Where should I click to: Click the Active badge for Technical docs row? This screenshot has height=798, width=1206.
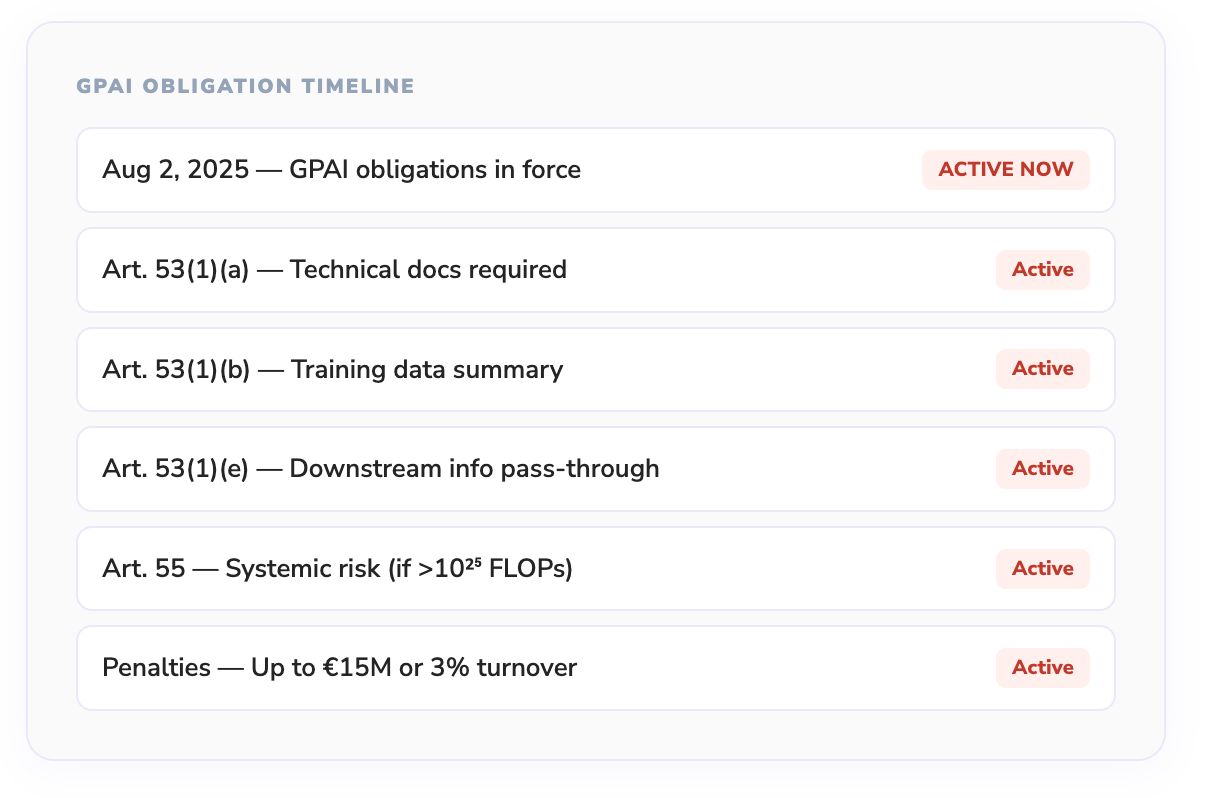(1042, 269)
